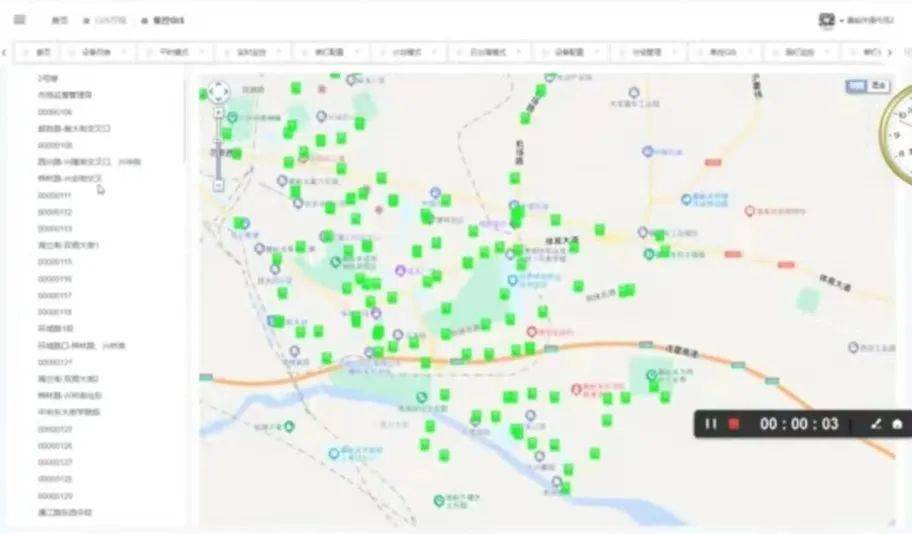The width and height of the screenshot is (912, 534).
Task: Close the 实时监控 tab
Action: (279, 52)
